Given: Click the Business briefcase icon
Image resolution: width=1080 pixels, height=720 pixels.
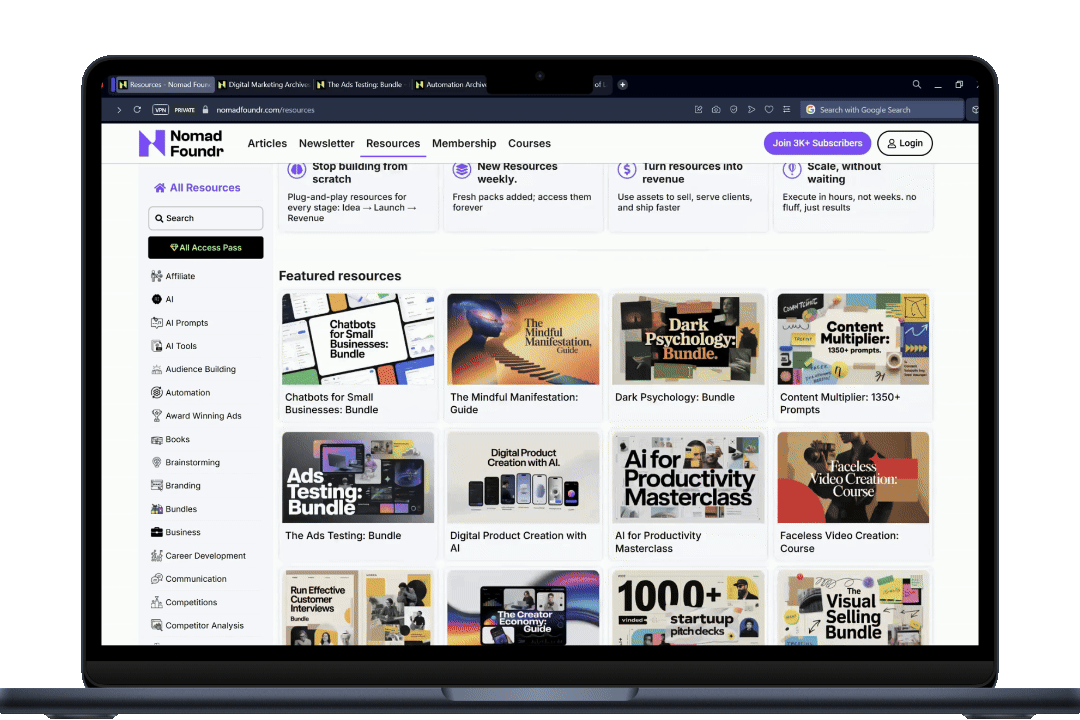Looking at the screenshot, I should pyautogui.click(x=157, y=532).
